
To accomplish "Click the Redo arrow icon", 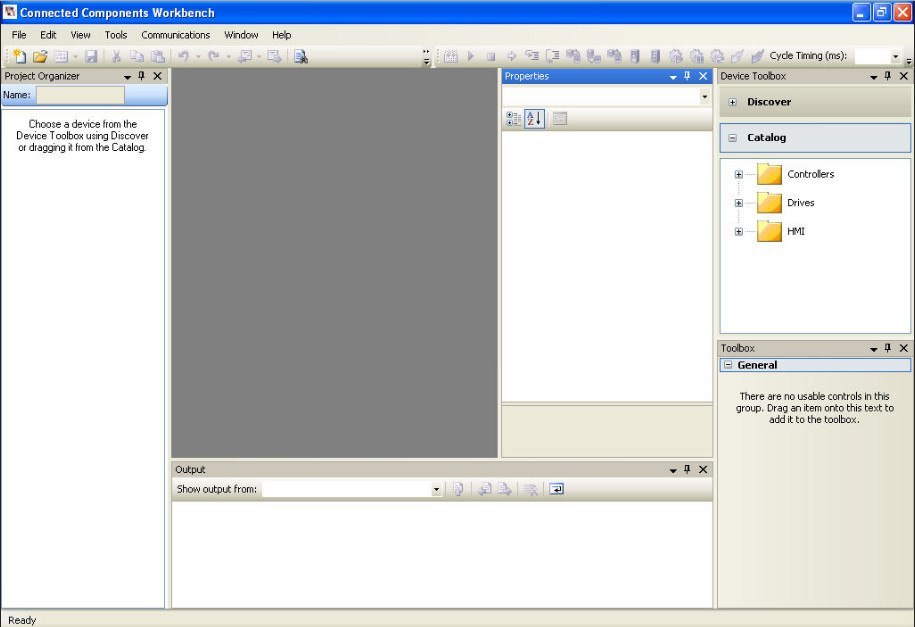I will coord(214,56).
